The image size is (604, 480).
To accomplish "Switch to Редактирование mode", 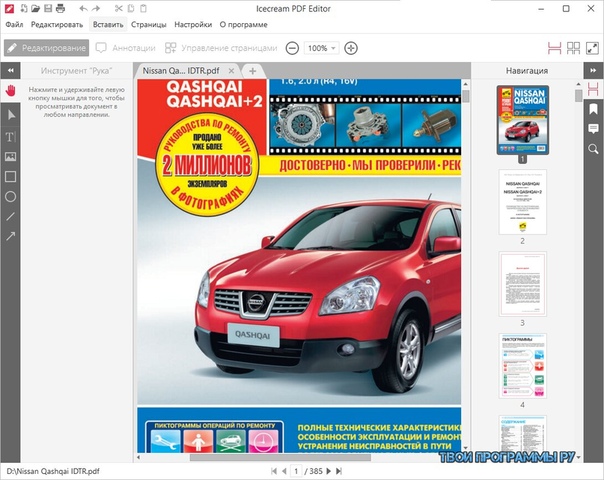I will coord(47,48).
